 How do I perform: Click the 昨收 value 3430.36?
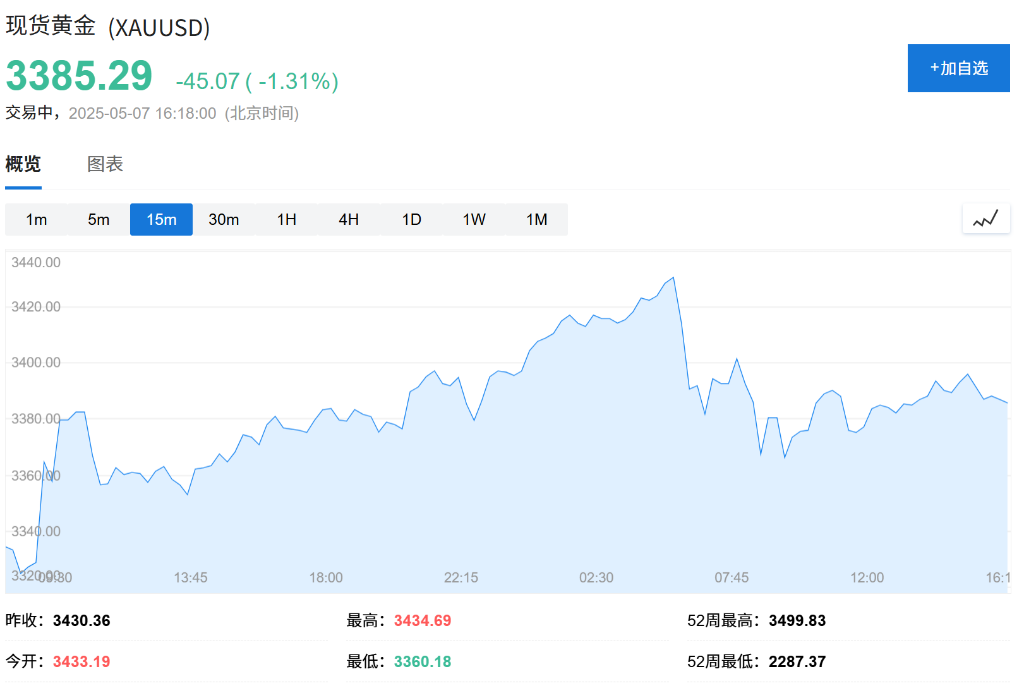click(x=82, y=620)
